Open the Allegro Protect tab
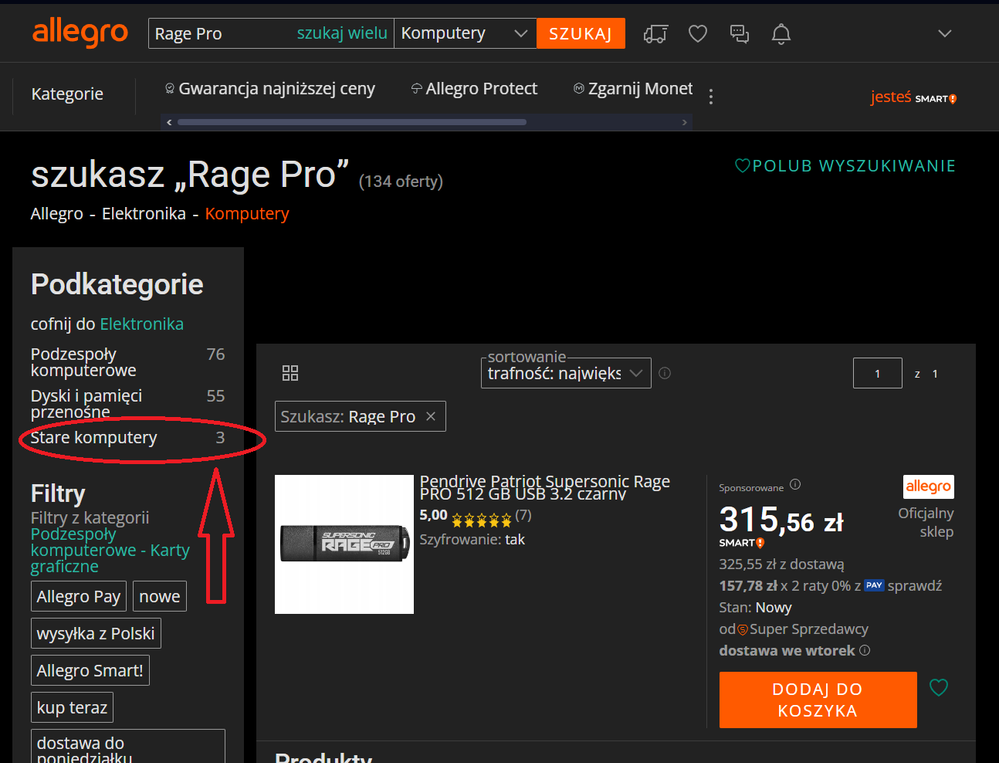Screen dimensions: 999x763 point(475,89)
